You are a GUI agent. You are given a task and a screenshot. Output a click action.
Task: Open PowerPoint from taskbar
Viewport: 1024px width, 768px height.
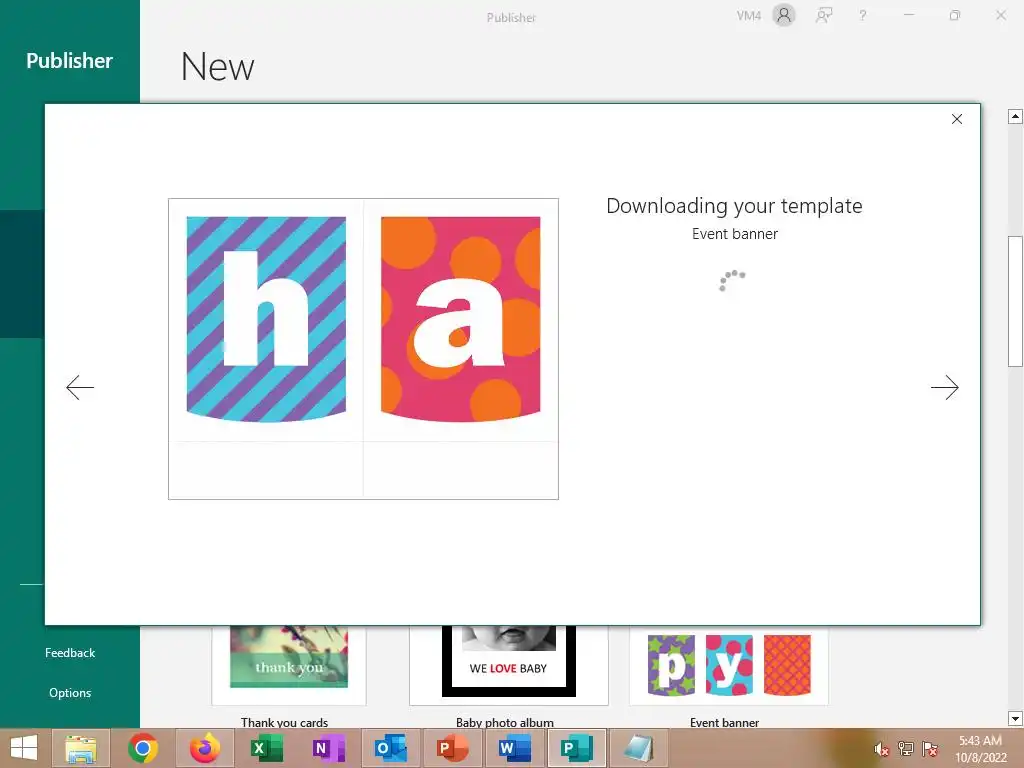(x=452, y=748)
